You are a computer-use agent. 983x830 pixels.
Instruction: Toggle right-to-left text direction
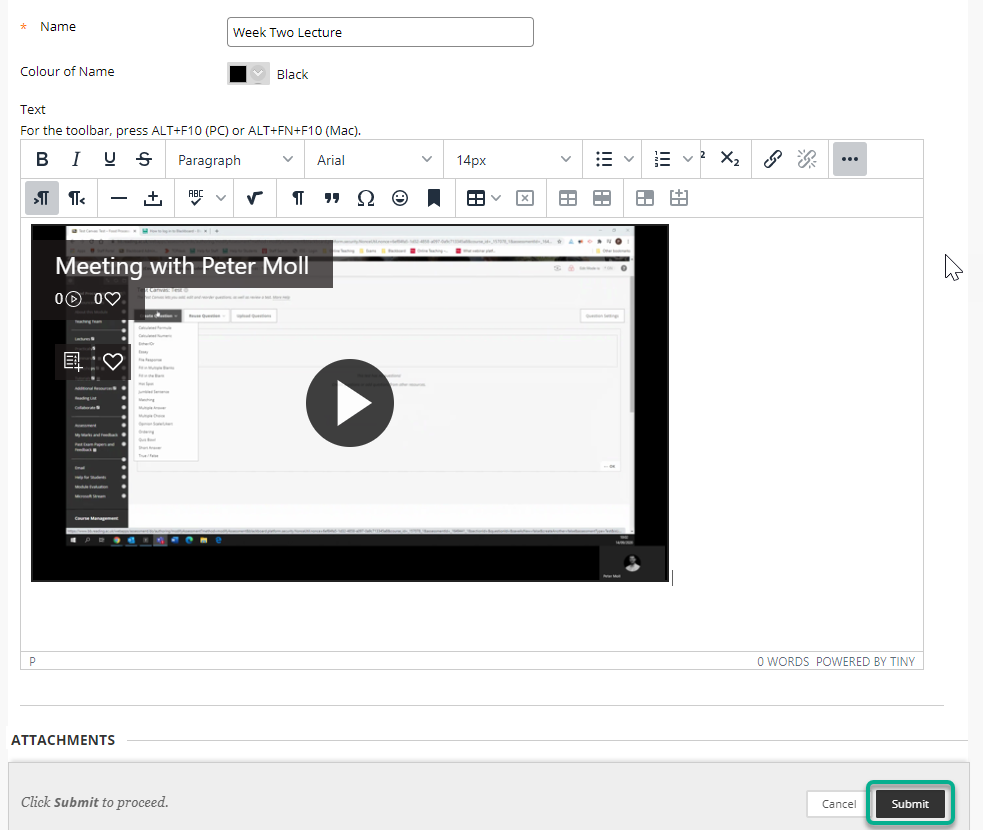click(x=77, y=198)
